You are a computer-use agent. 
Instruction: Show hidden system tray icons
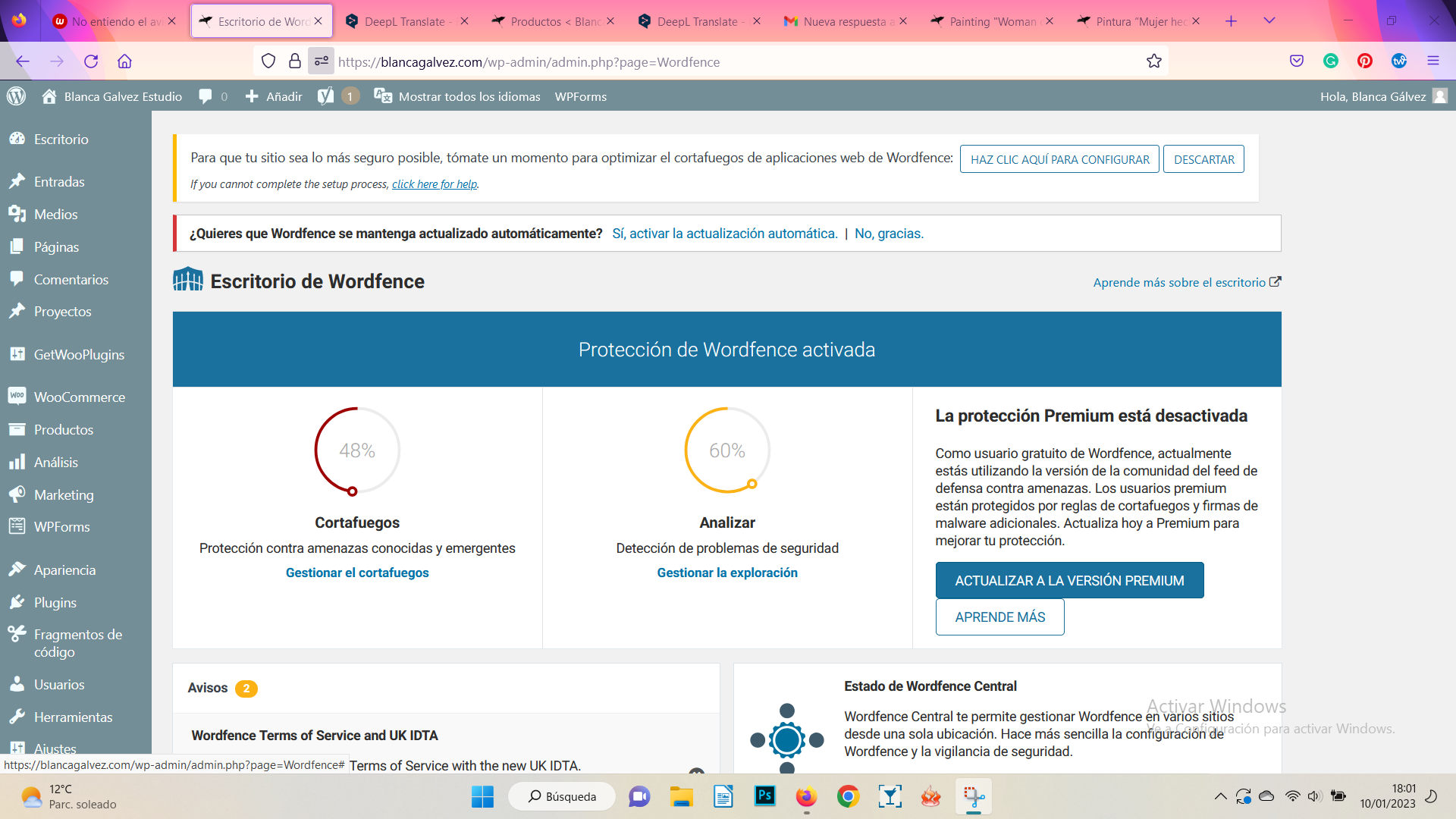pyautogui.click(x=1220, y=796)
